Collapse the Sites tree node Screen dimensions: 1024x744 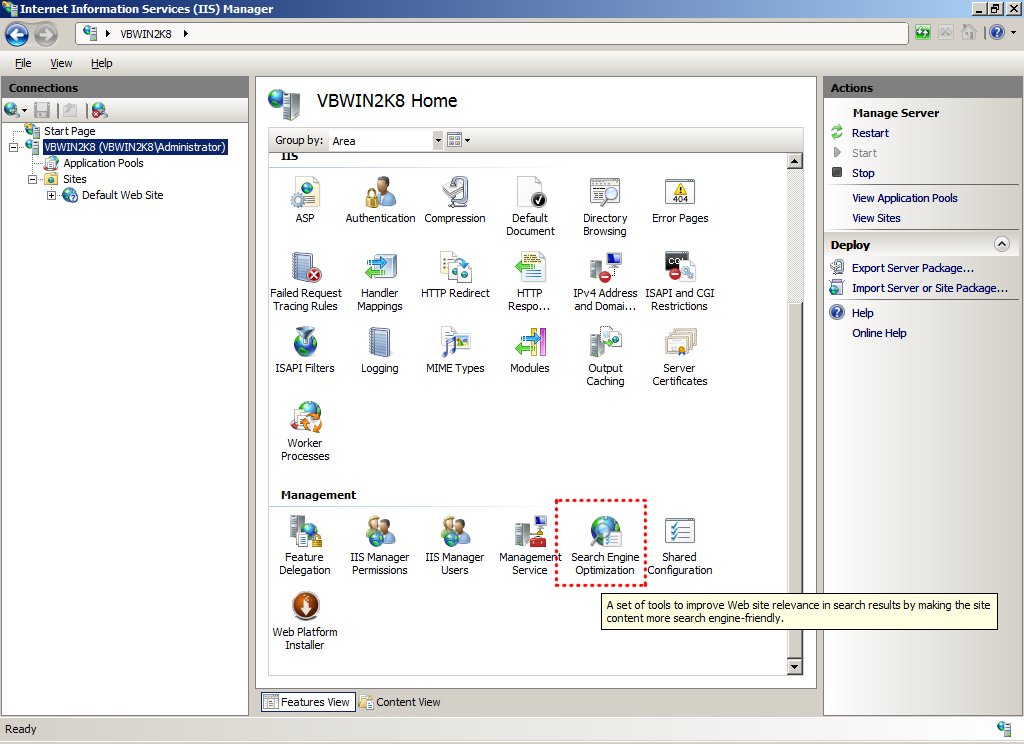pos(32,179)
